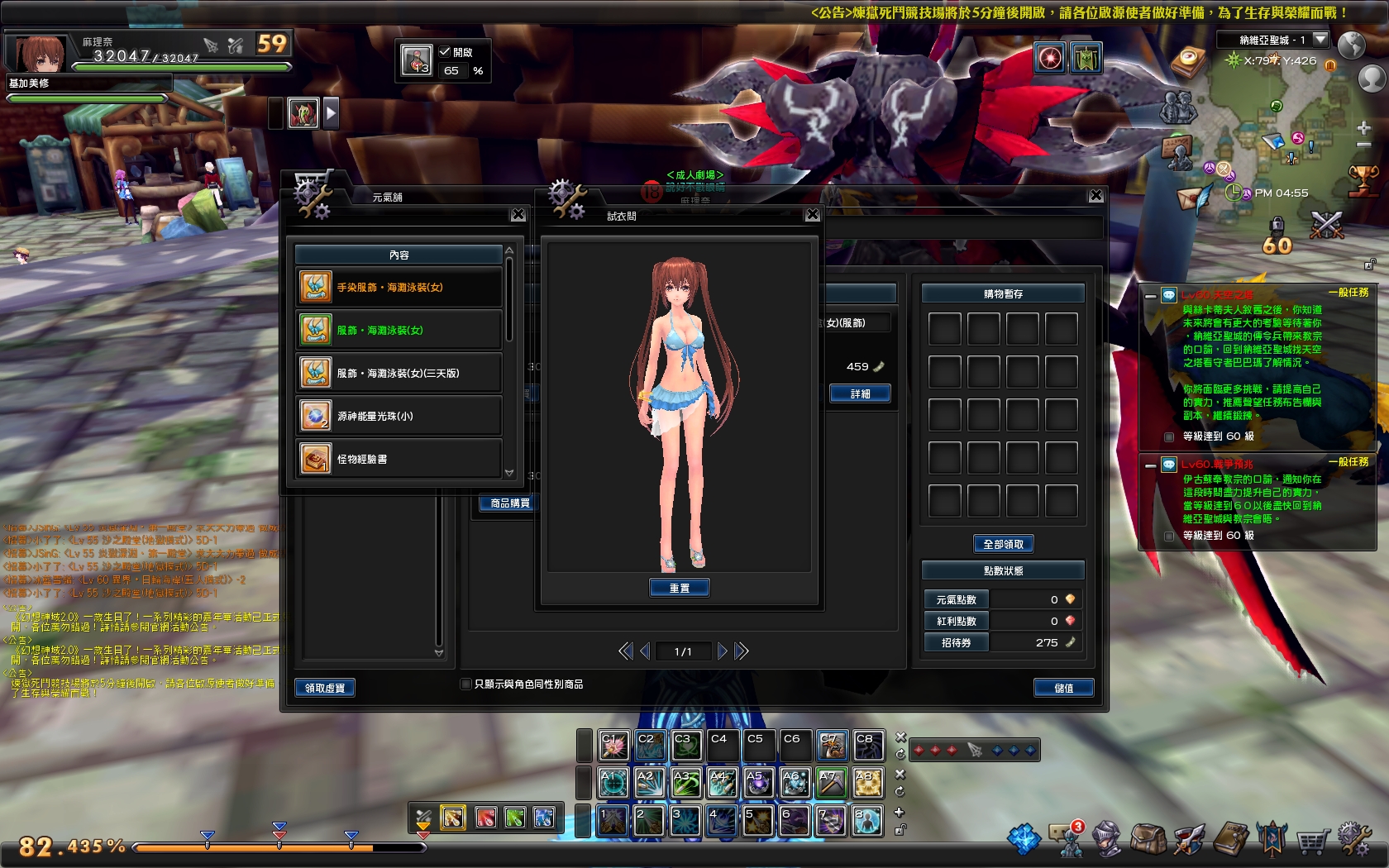Open the 納維亞聖城 - 1 channel dropdown
This screenshot has width=1389, height=868.
tap(1322, 38)
